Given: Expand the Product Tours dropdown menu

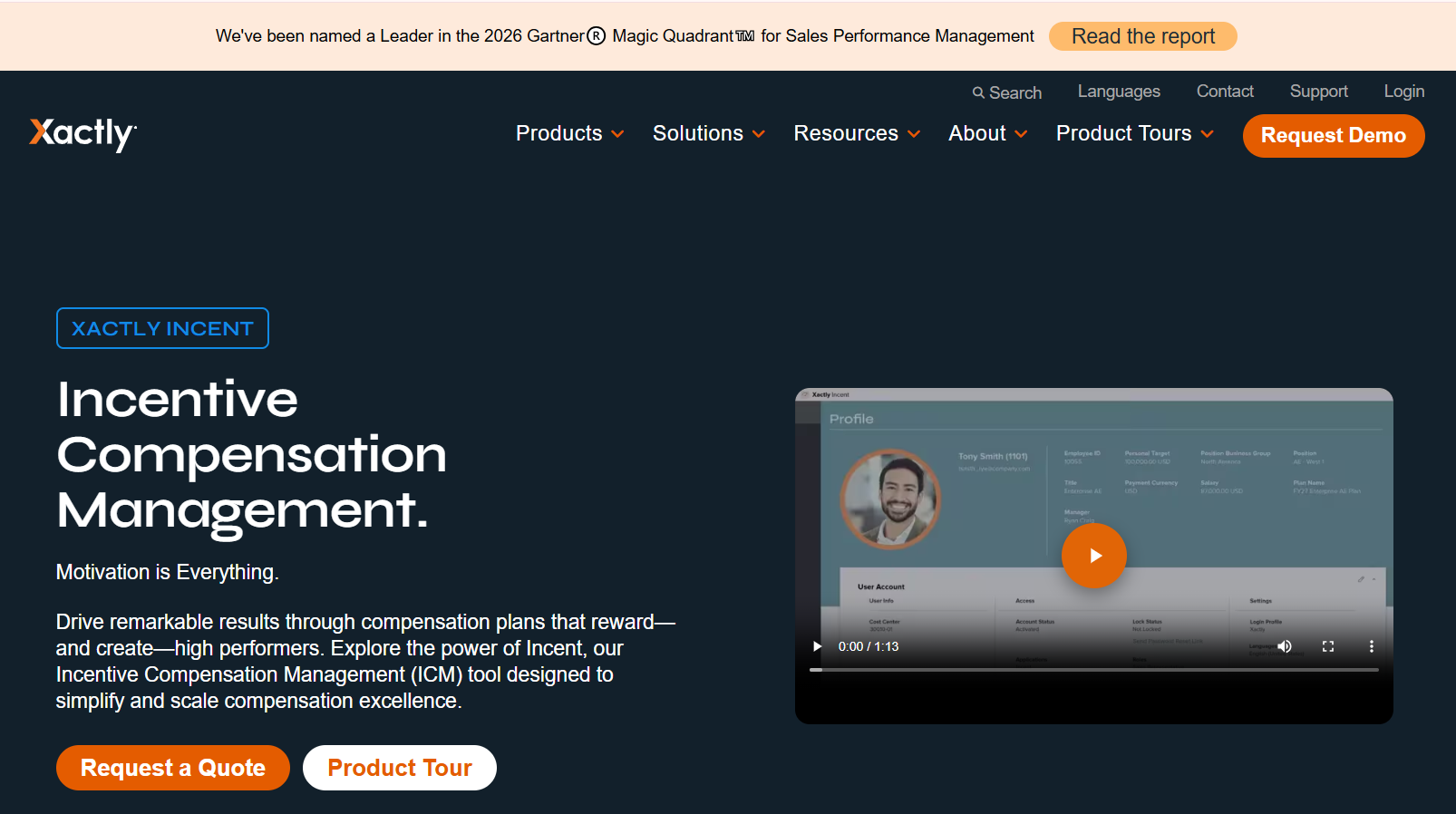Looking at the screenshot, I should click(x=1135, y=133).
